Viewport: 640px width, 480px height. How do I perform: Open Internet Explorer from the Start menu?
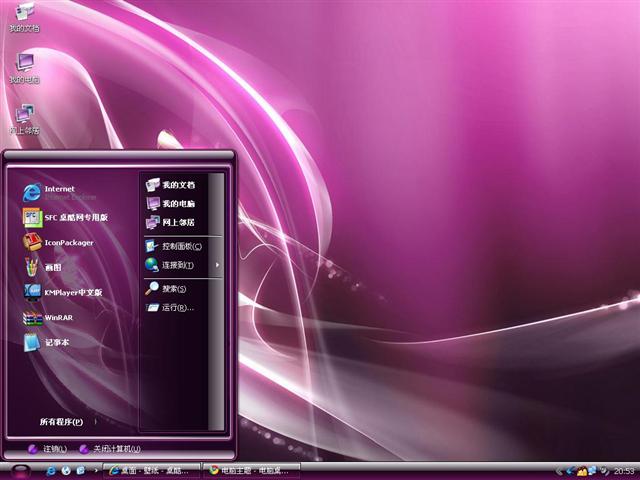pos(58,192)
